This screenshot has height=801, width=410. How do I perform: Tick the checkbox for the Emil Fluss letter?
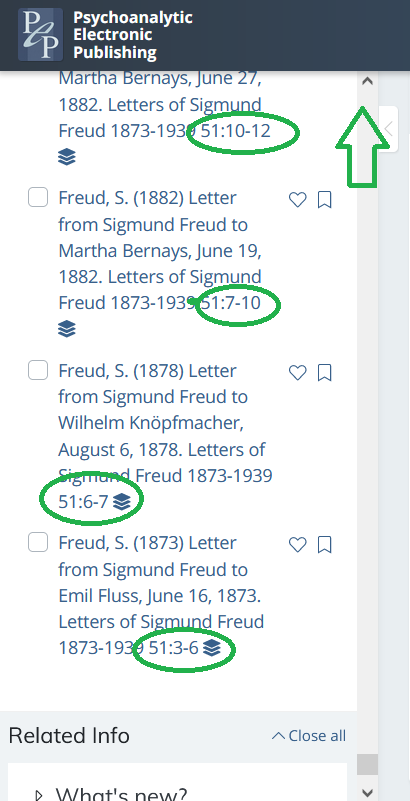38,542
